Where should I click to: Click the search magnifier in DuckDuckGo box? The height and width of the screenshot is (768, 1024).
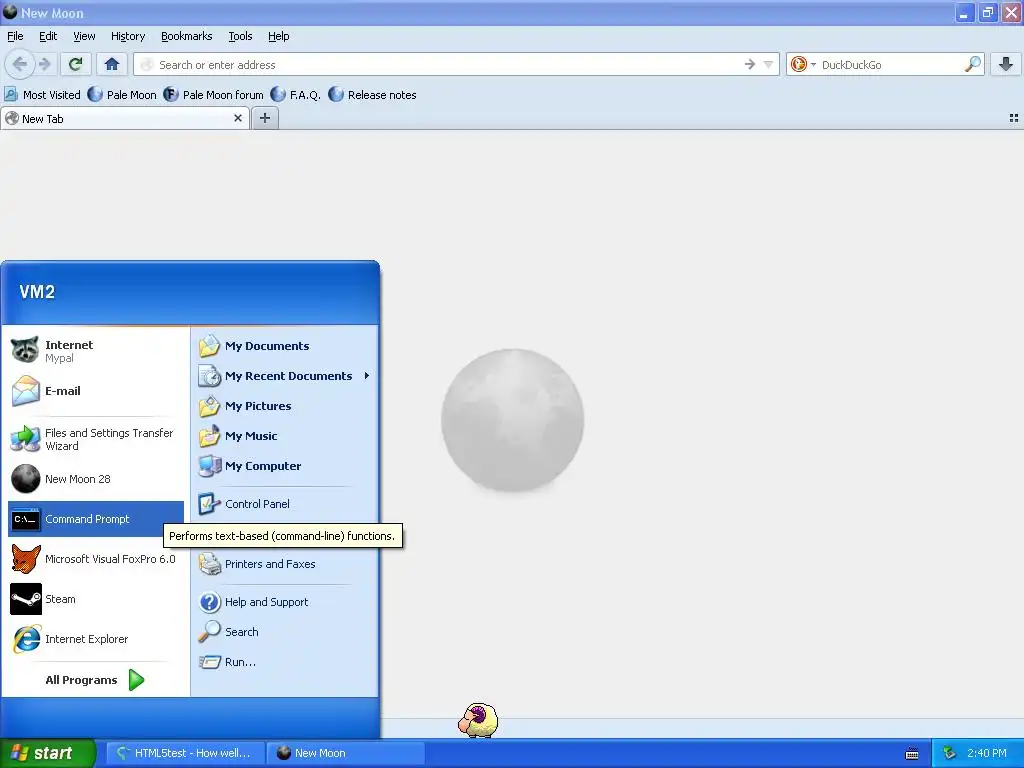pos(972,64)
